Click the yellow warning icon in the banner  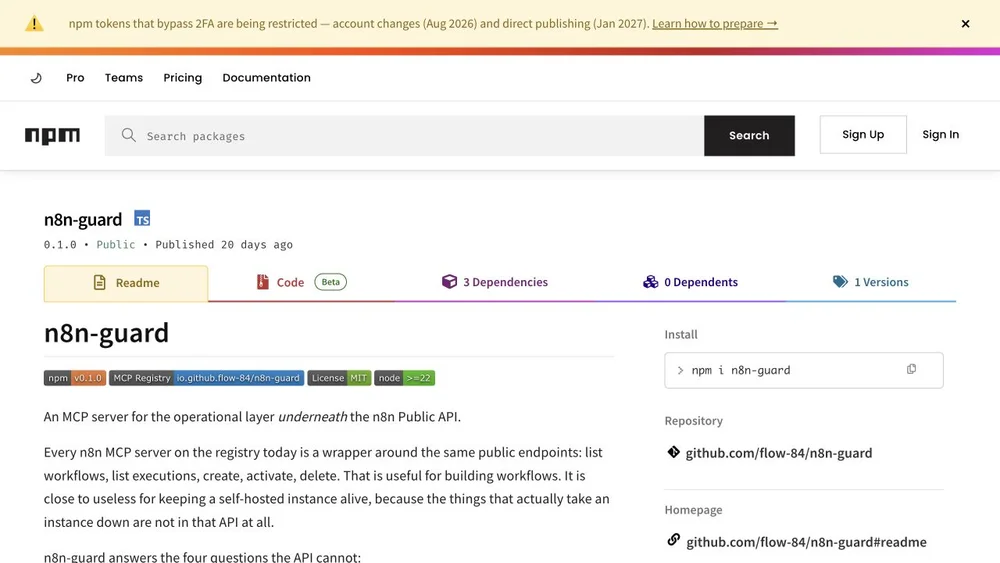[34, 24]
